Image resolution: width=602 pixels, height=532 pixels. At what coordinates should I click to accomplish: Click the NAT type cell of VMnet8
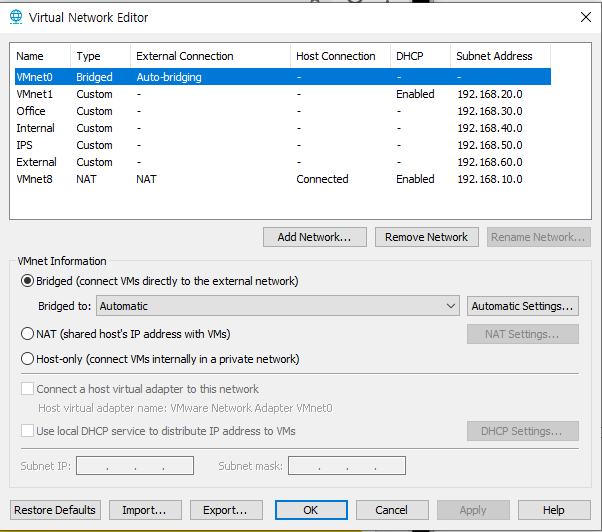(x=86, y=179)
